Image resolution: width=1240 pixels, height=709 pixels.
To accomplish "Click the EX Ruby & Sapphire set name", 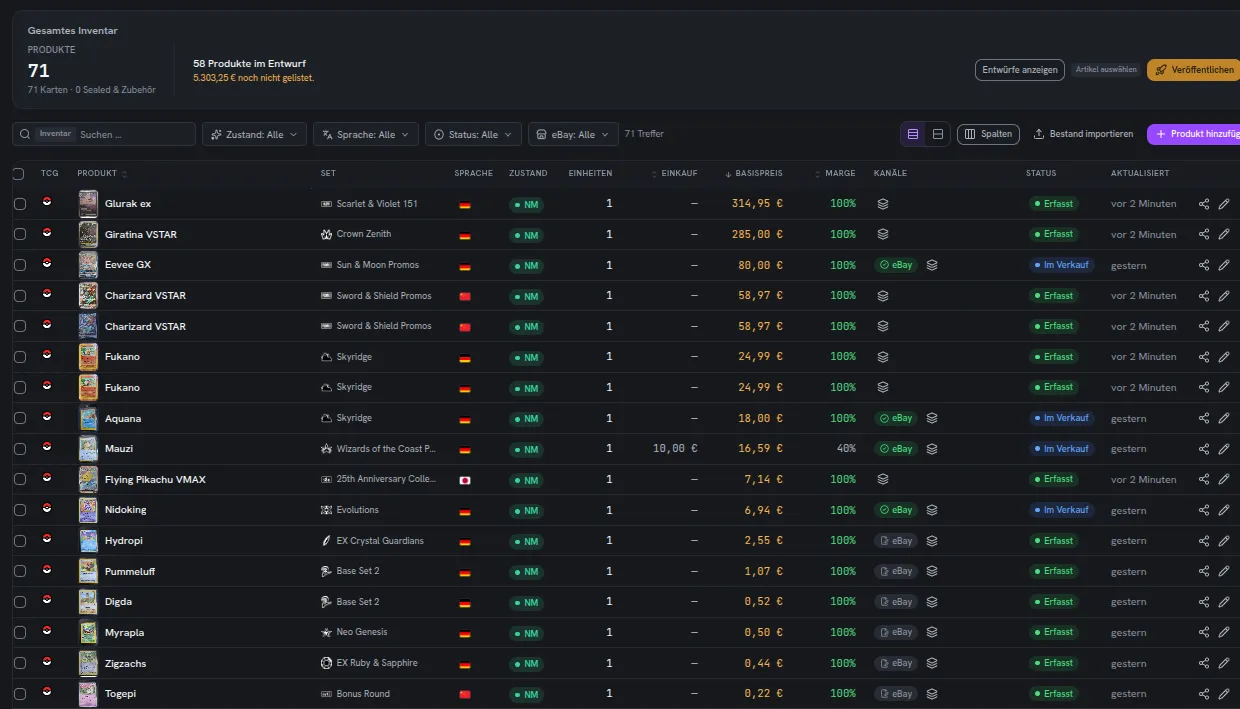I will click(x=377, y=663).
